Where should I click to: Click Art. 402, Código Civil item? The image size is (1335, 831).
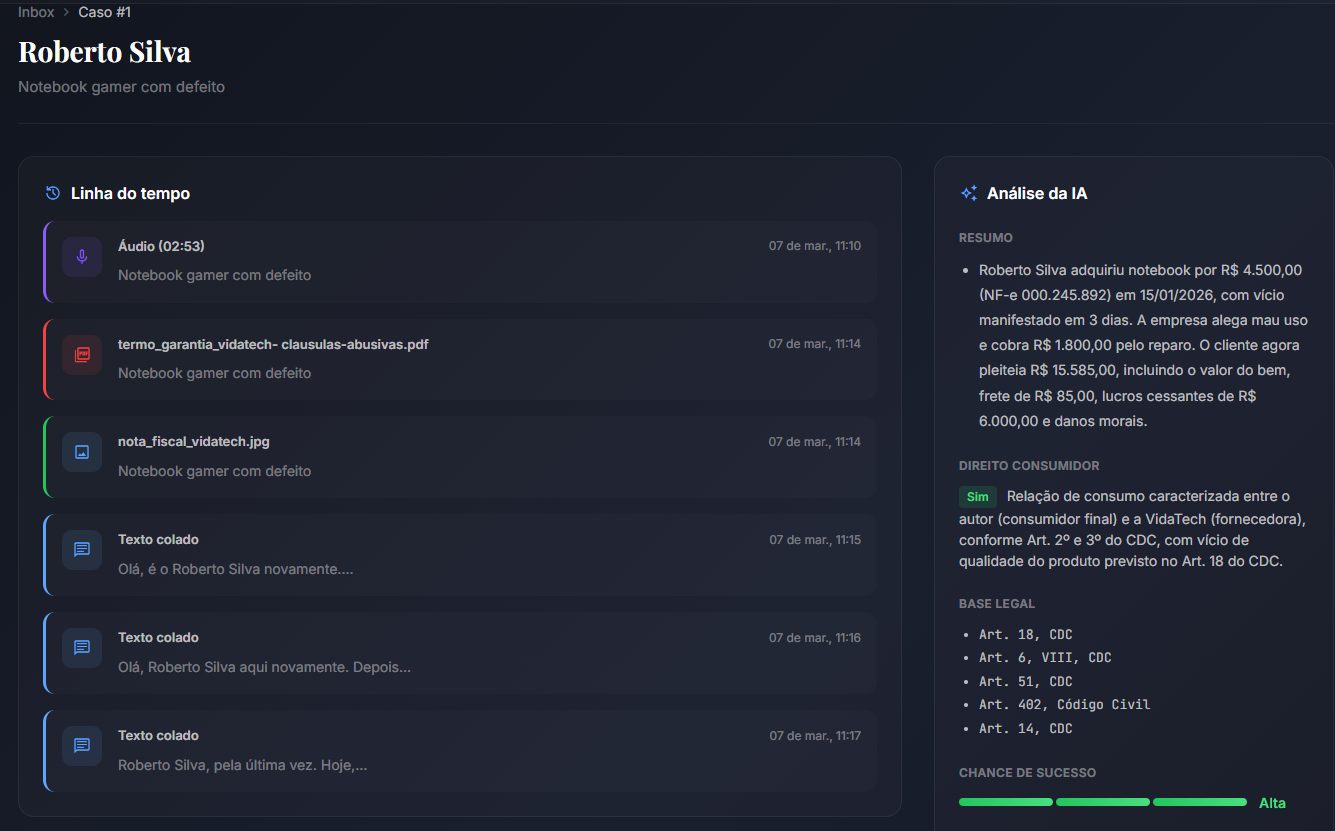1065,705
